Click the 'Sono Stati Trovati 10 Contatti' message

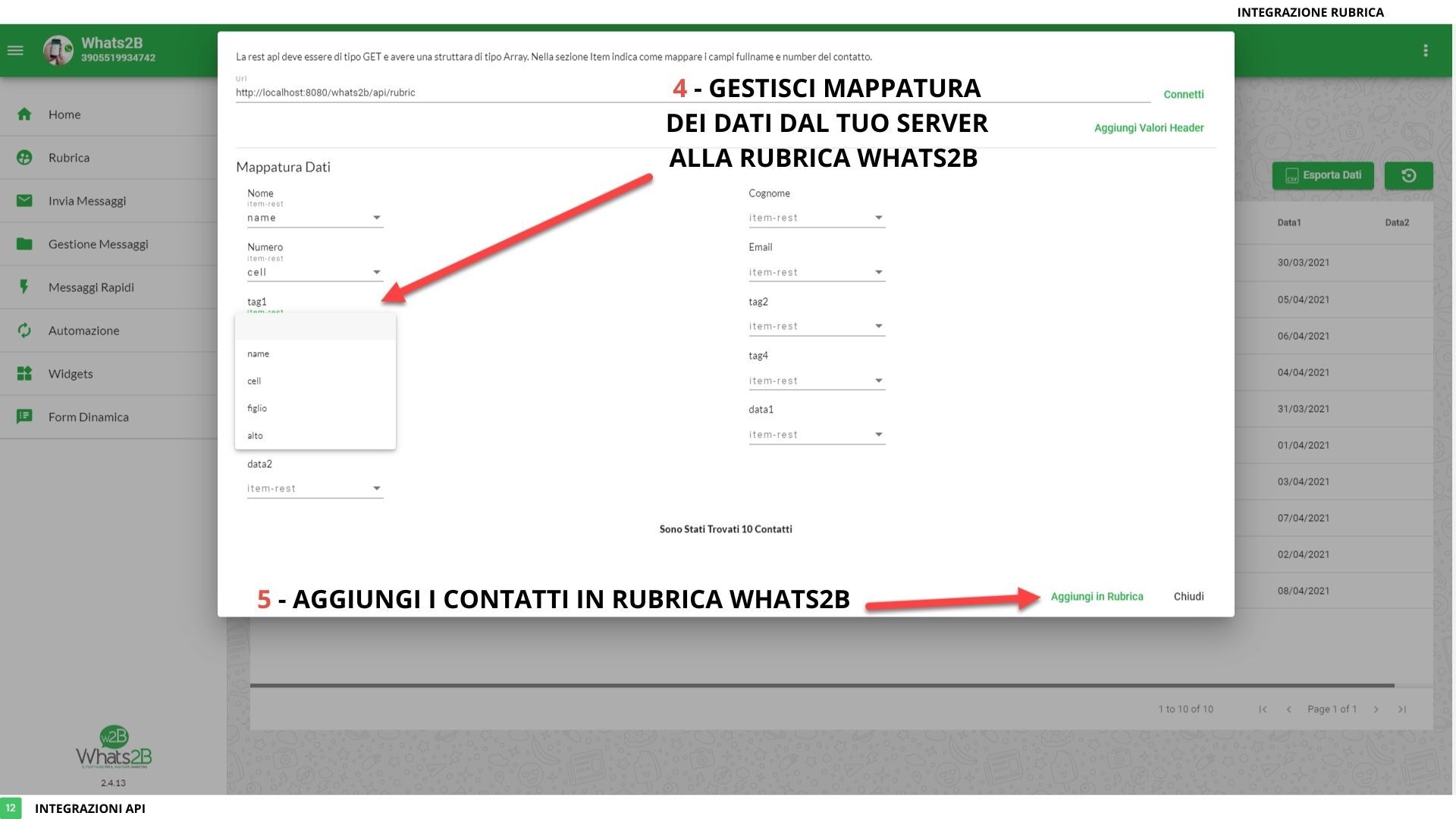point(726,529)
